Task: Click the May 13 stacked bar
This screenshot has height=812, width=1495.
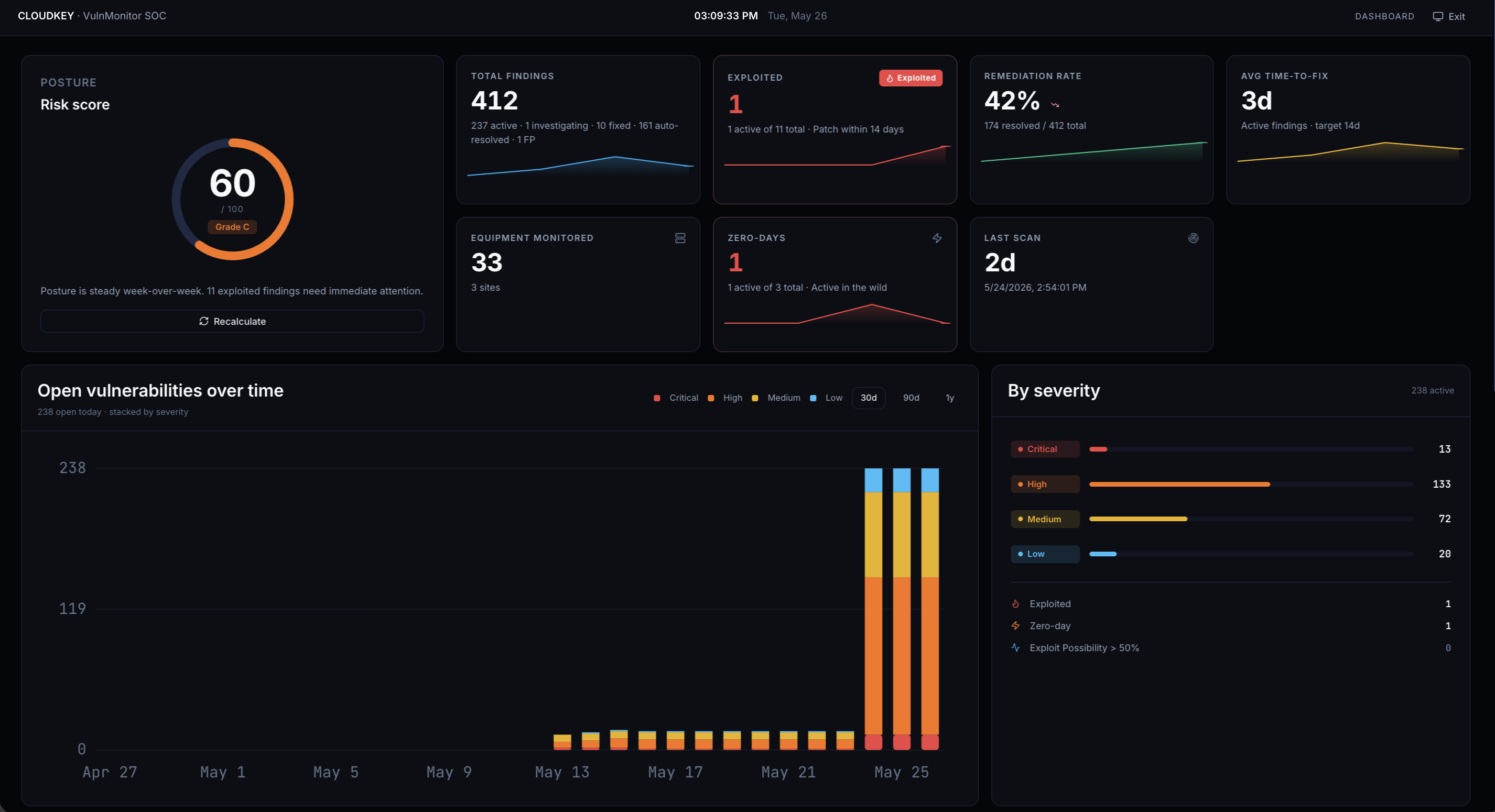Action: [562, 742]
